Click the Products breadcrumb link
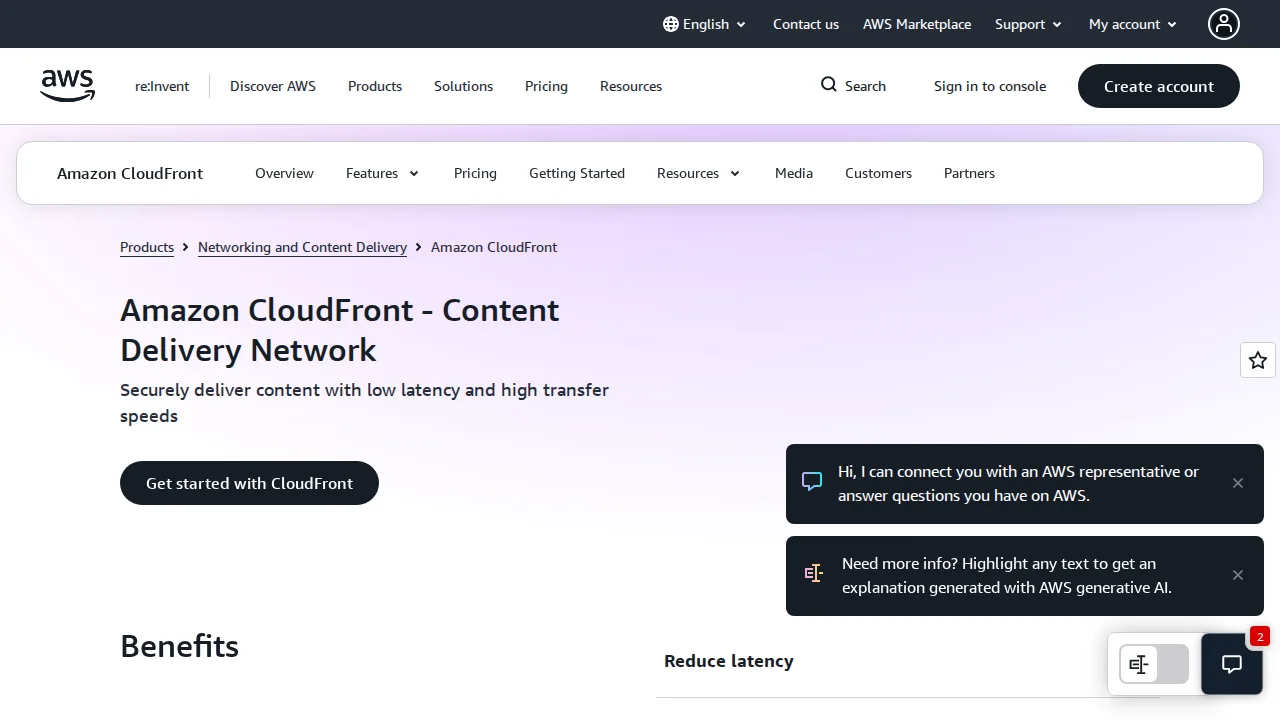Image resolution: width=1280 pixels, height=720 pixels. (x=147, y=247)
